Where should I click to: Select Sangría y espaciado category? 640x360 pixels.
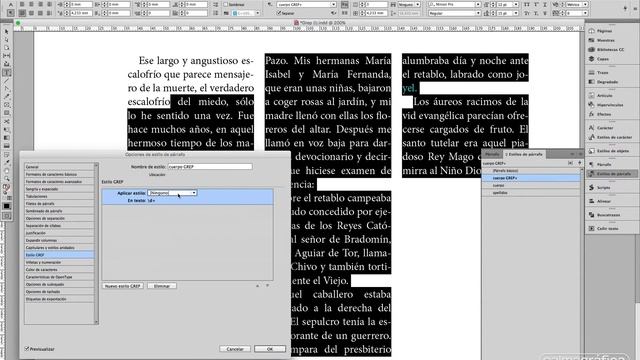(59, 189)
